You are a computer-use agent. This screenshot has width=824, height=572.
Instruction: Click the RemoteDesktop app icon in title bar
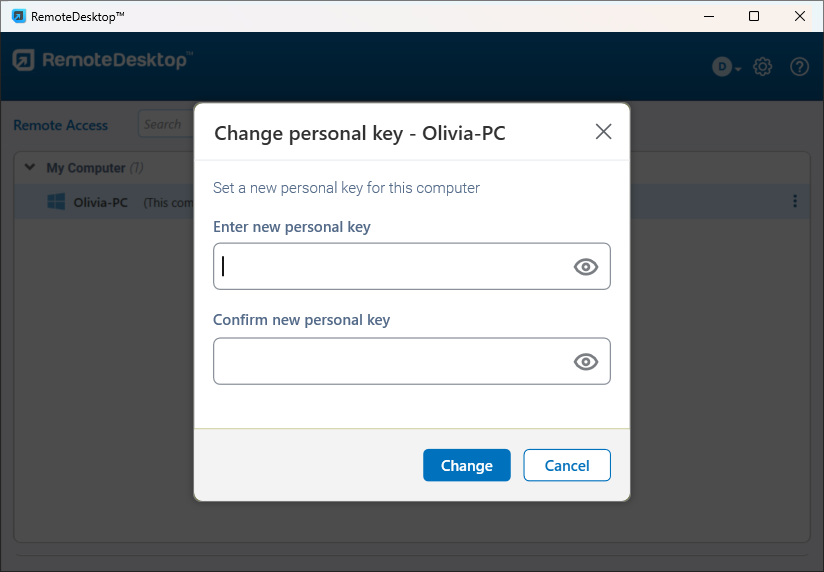(x=18, y=16)
